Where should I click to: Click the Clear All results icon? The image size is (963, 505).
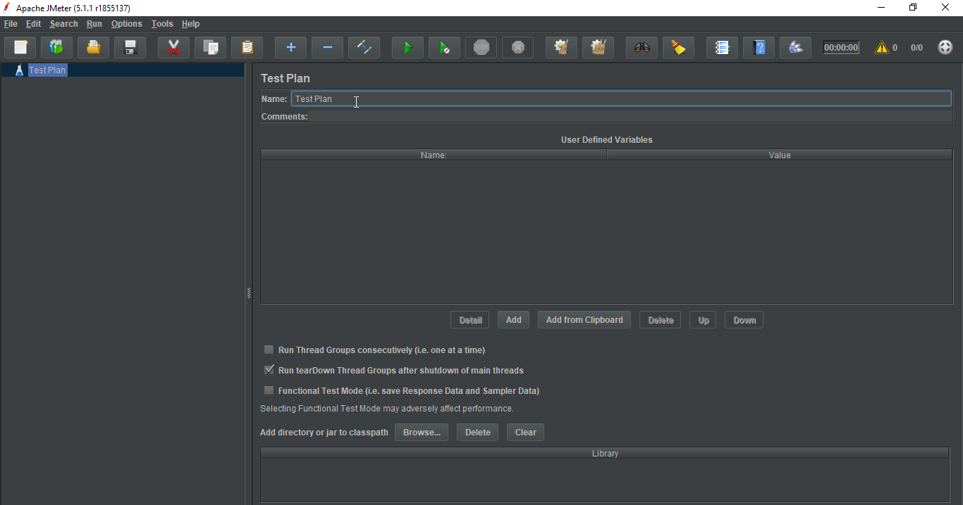coord(598,47)
